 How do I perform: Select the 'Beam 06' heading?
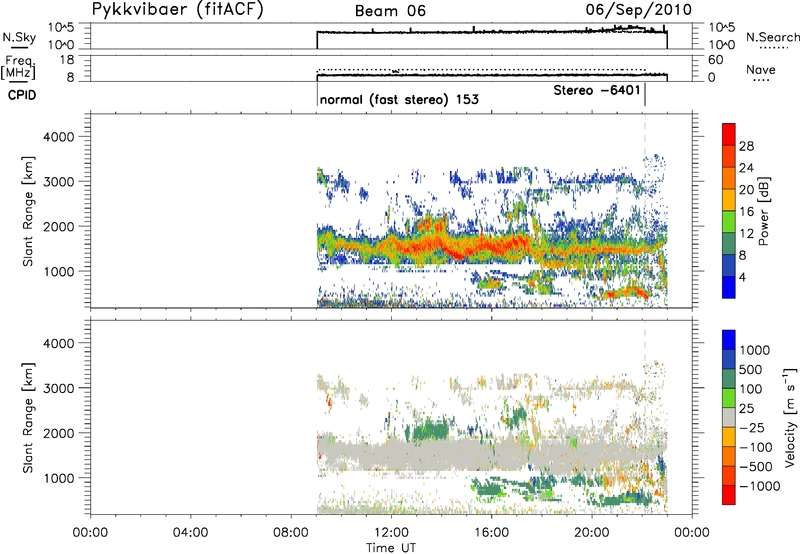[x=390, y=11]
